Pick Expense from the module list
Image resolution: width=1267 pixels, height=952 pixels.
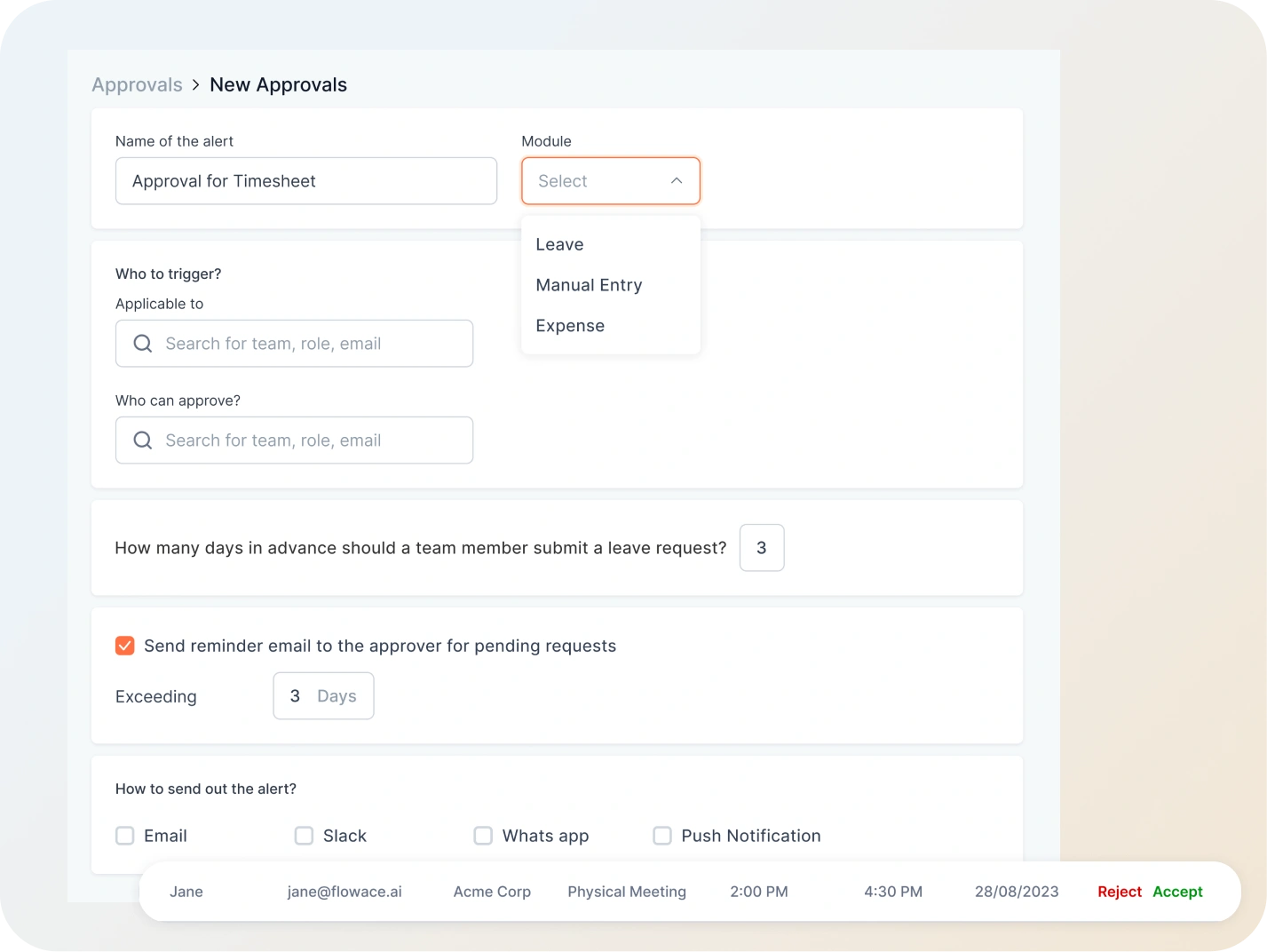pos(570,326)
